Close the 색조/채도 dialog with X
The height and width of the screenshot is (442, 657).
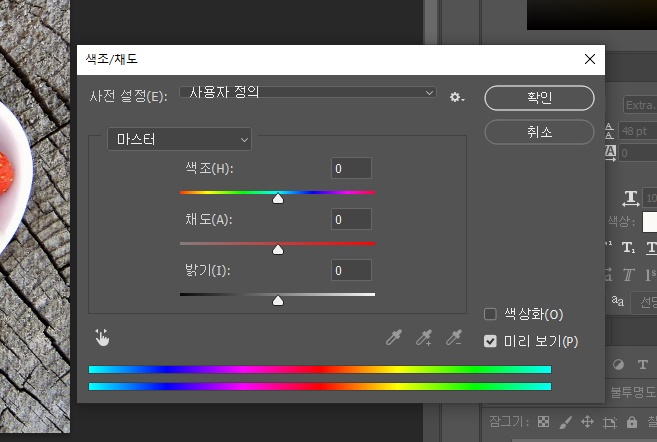[590, 59]
